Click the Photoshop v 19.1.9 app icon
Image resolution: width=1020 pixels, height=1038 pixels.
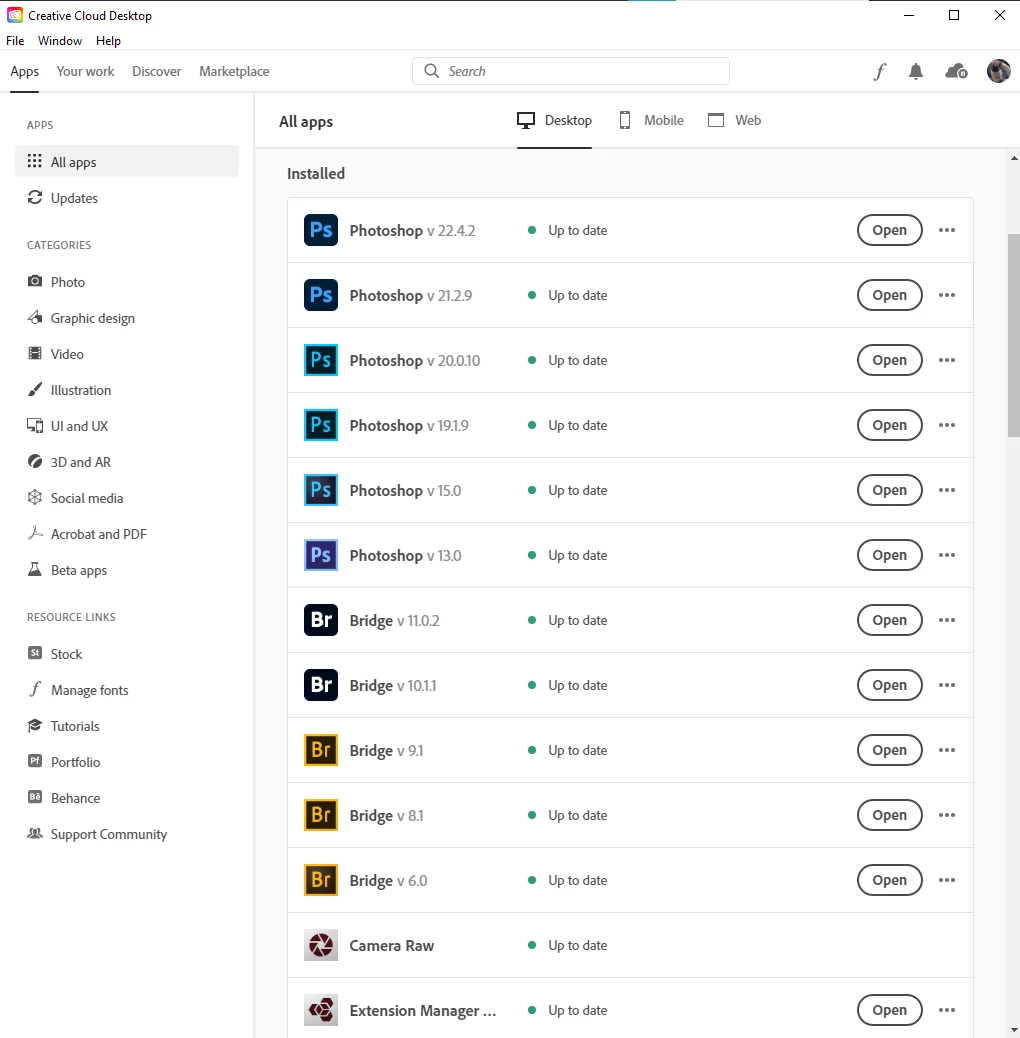click(321, 425)
